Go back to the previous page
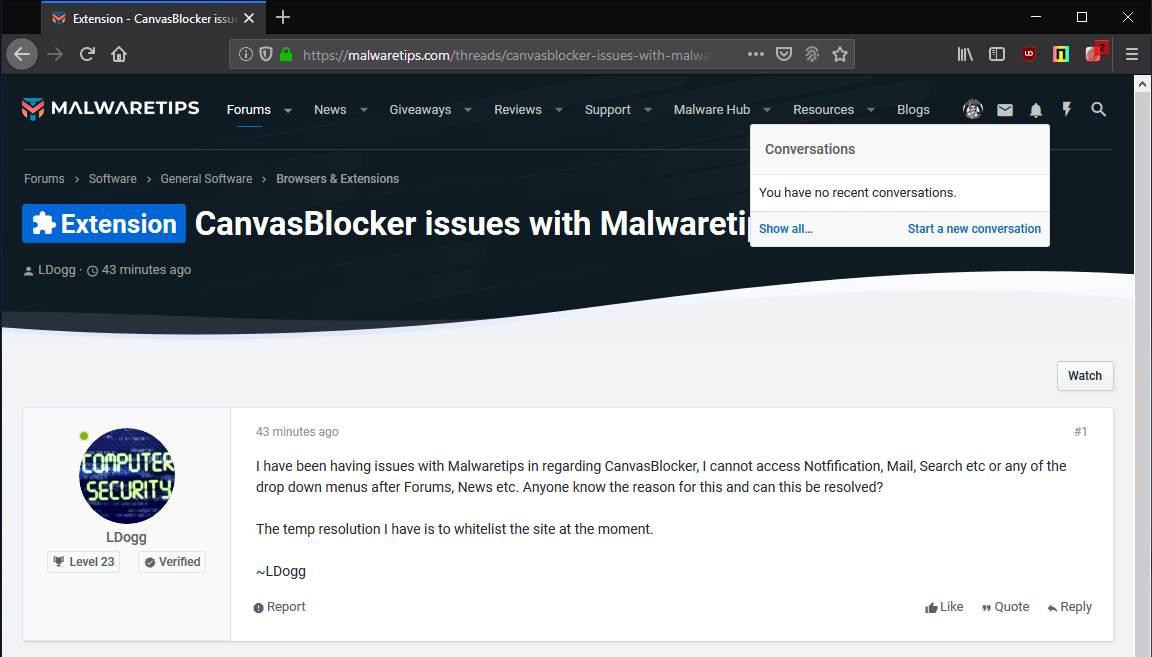Screen dimensions: 1152x657 click(22, 54)
